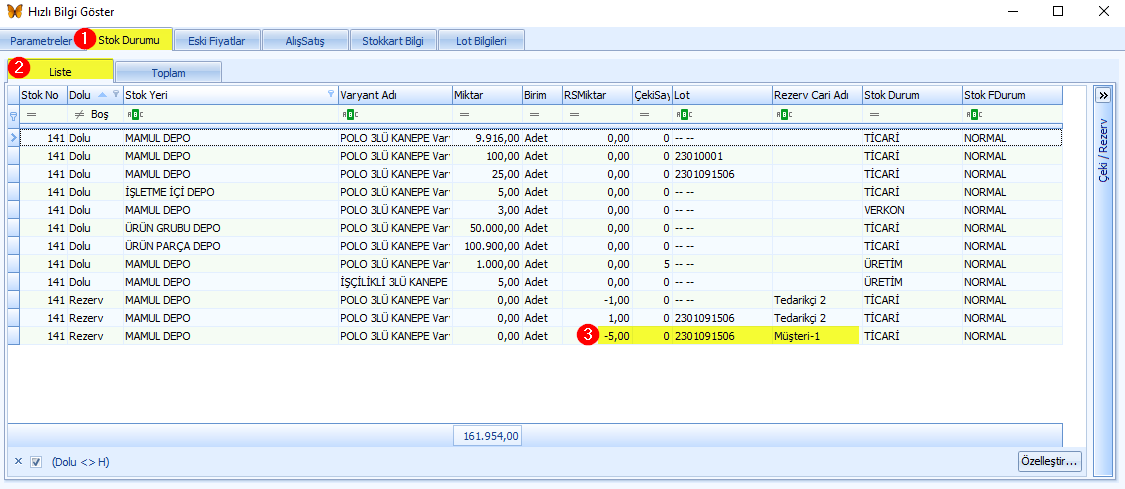
Task: Switch to the Eski Fiyatlar tab
Action: click(217, 41)
